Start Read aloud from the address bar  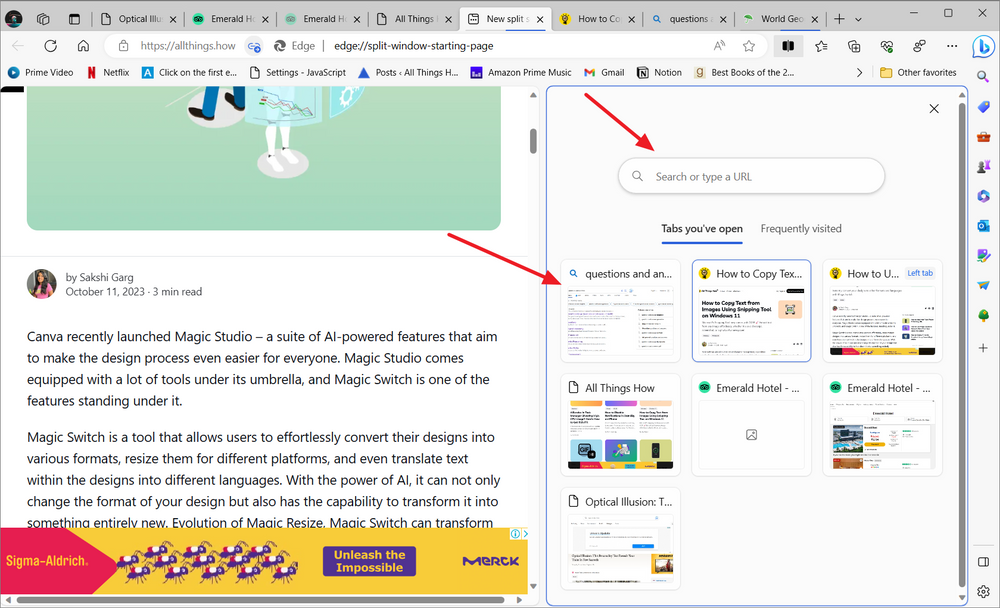pos(719,45)
